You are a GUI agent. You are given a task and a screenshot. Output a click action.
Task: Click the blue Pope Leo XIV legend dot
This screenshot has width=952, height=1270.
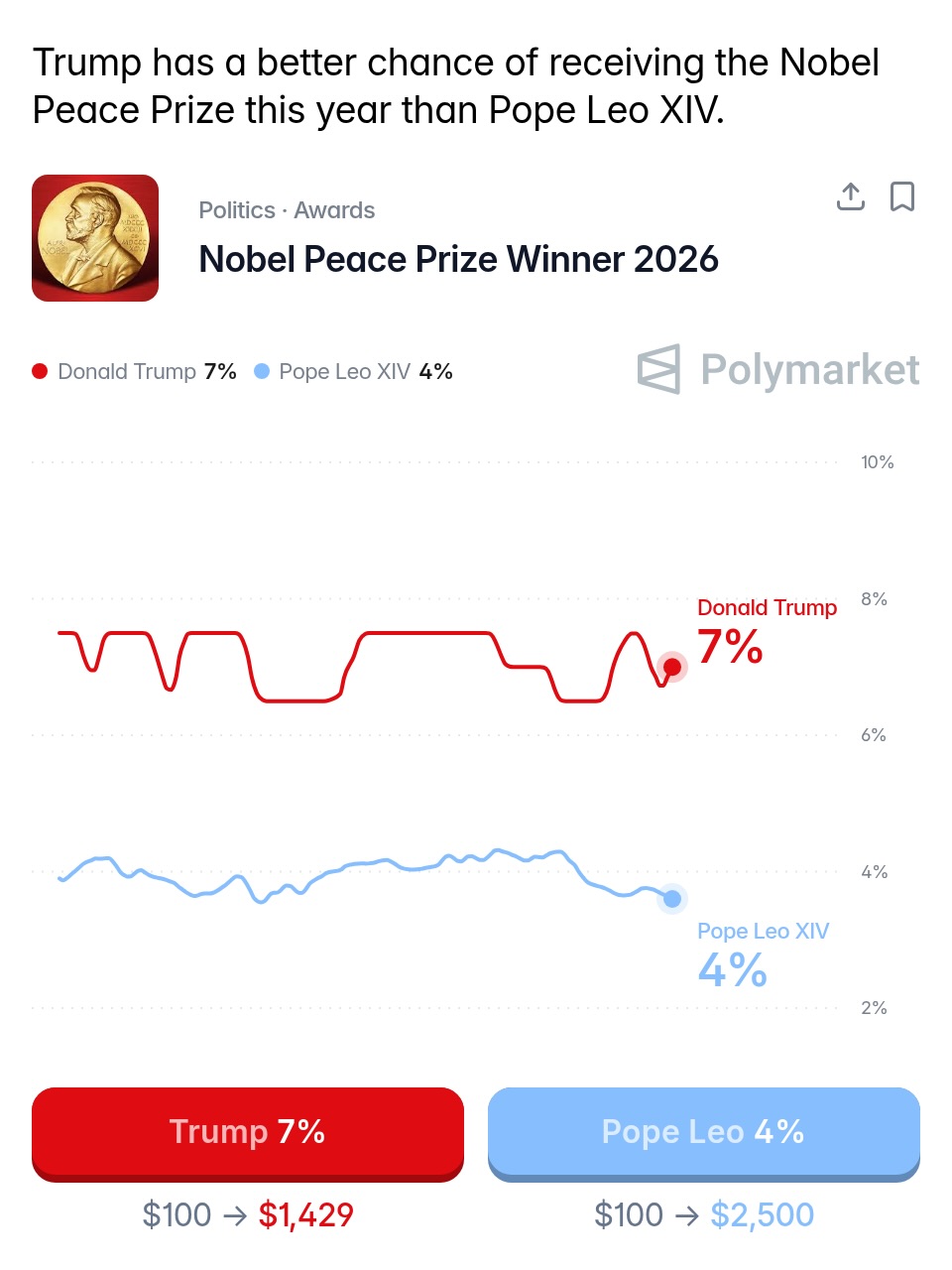pyautogui.click(x=262, y=371)
